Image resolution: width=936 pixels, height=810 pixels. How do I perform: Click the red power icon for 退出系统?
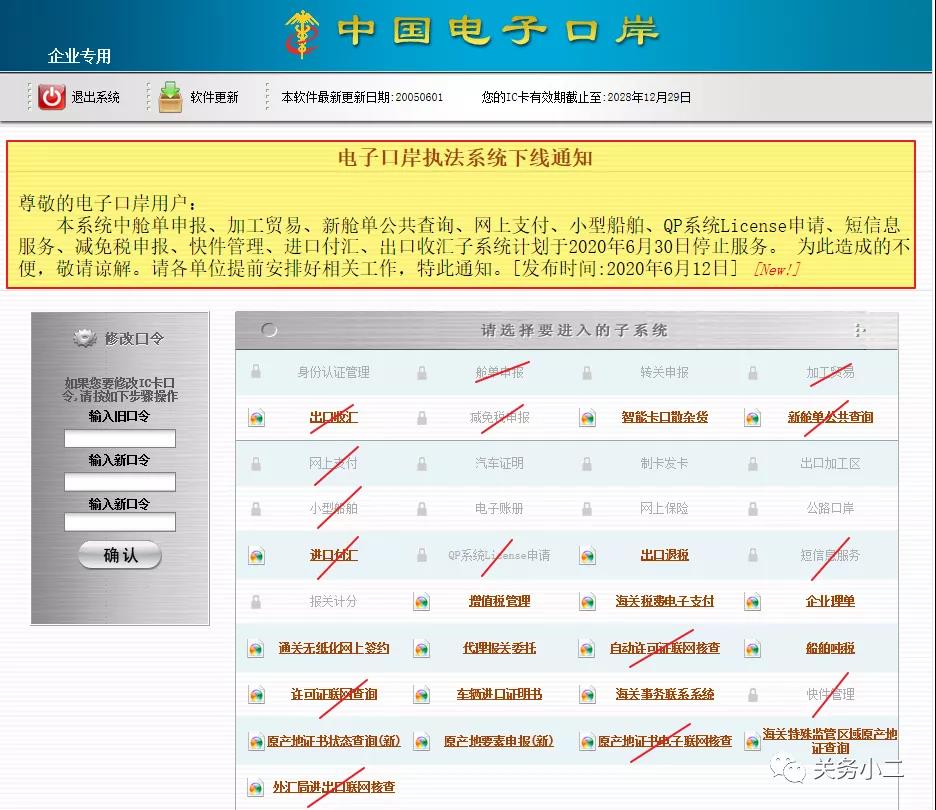point(51,97)
